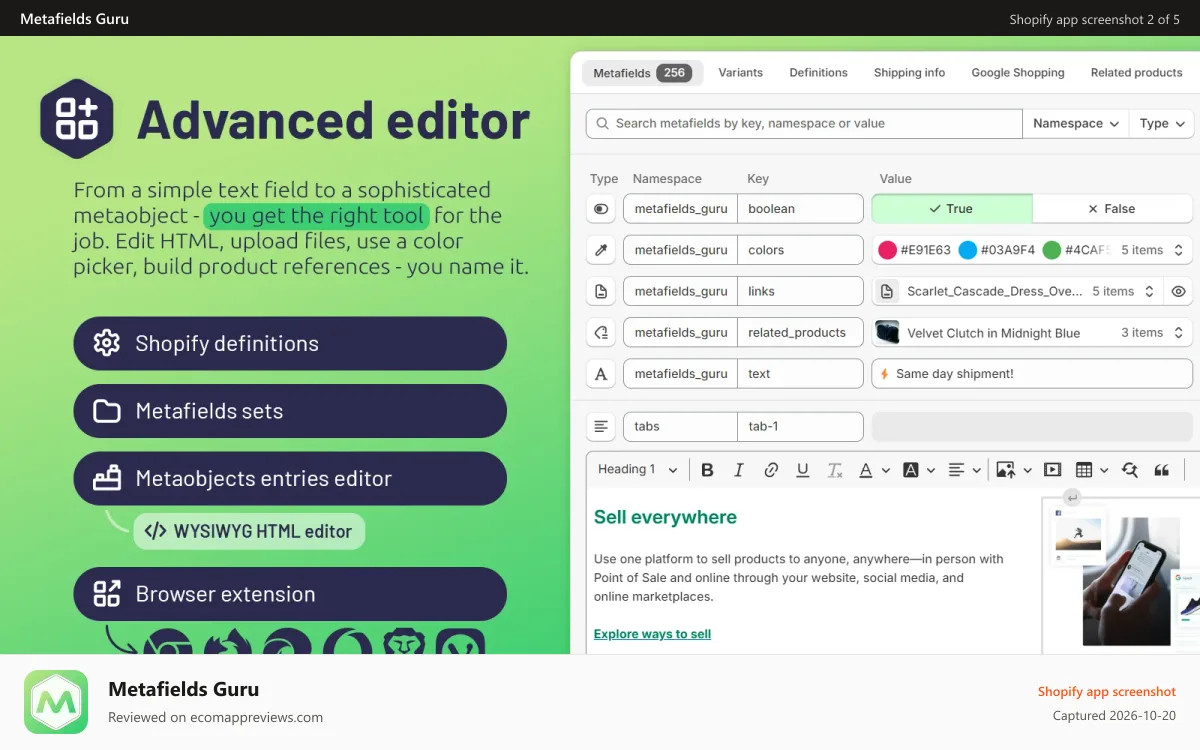This screenshot has width=1200, height=750.
Task: Click the magnifier icon in the metafields search box
Action: point(602,124)
